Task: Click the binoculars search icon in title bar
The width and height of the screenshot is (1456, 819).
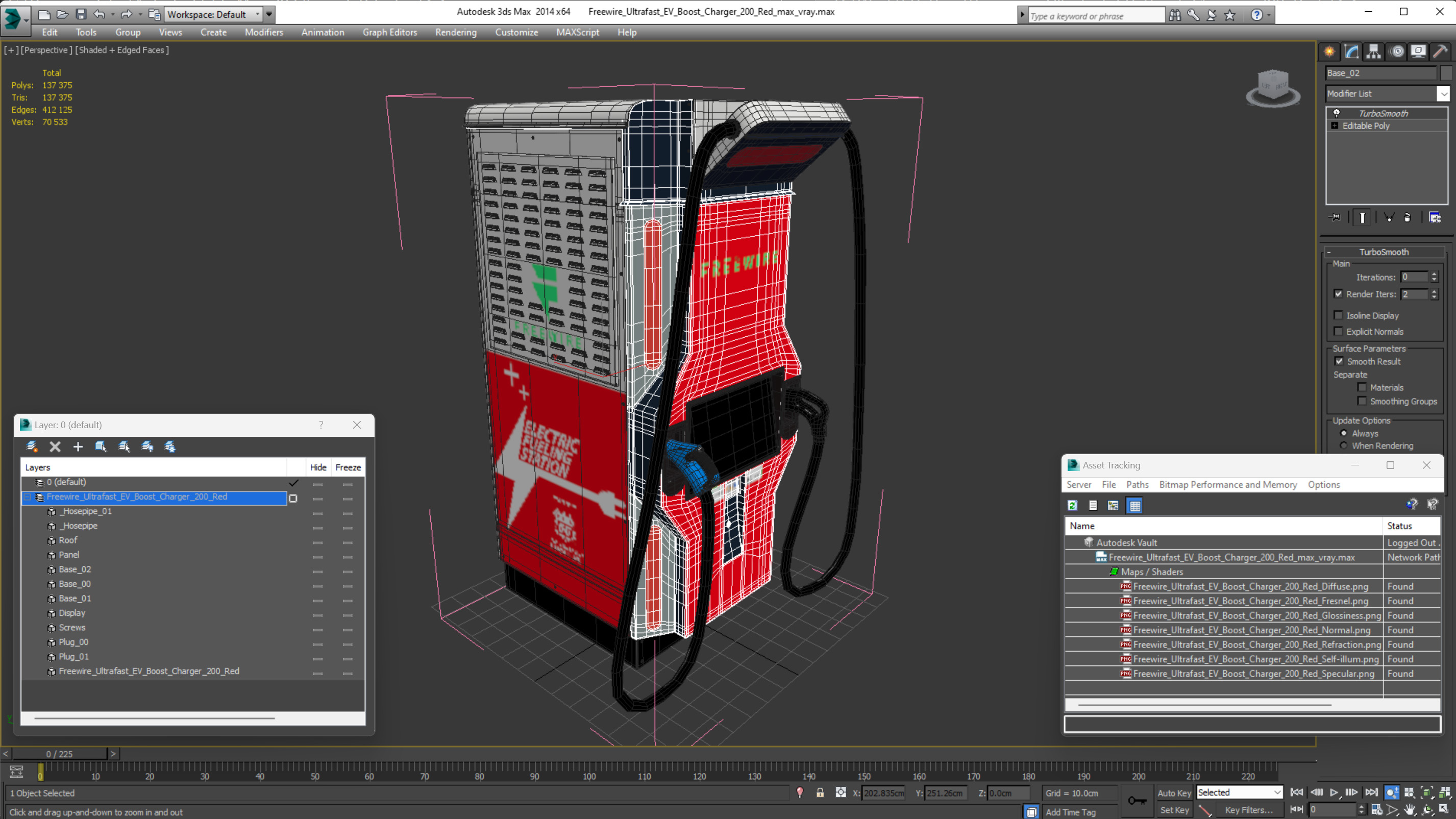Action: 1175,15
